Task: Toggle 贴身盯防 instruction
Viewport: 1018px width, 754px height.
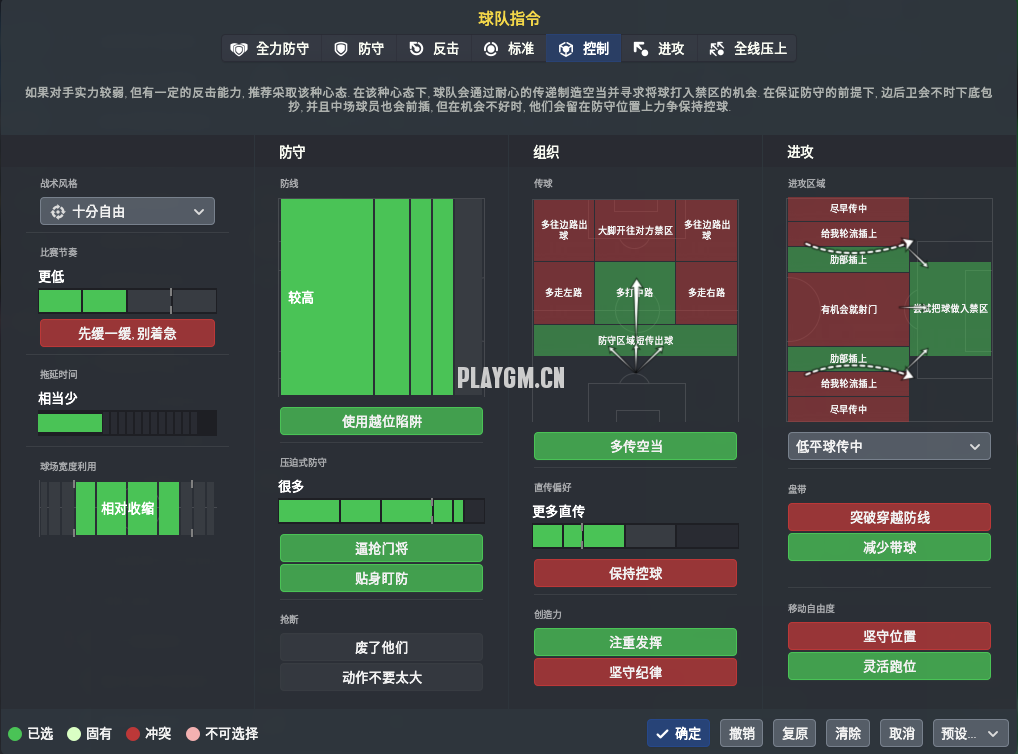Action: click(381, 578)
